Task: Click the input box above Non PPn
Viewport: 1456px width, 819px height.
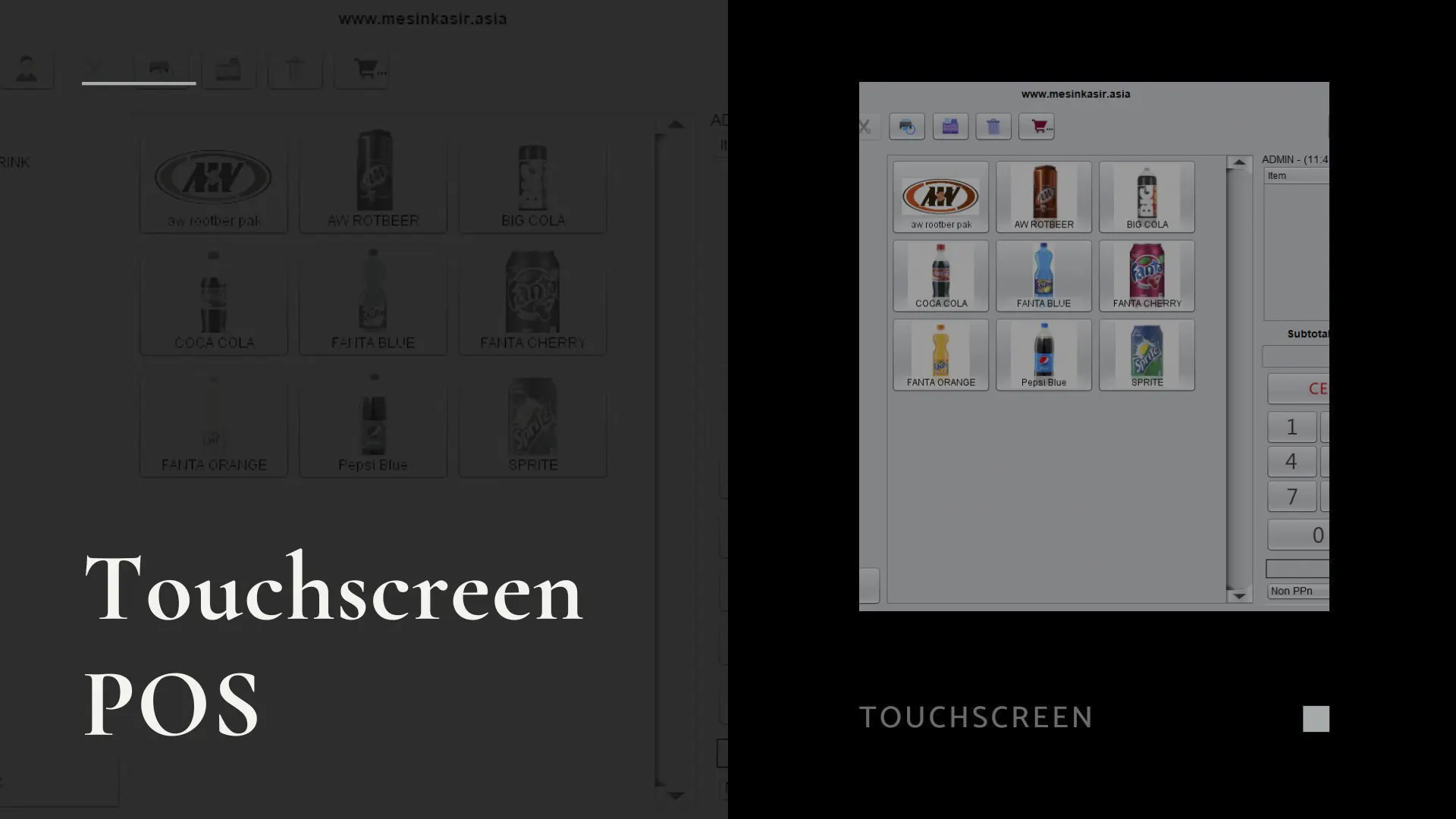Action: pyautogui.click(x=1298, y=569)
